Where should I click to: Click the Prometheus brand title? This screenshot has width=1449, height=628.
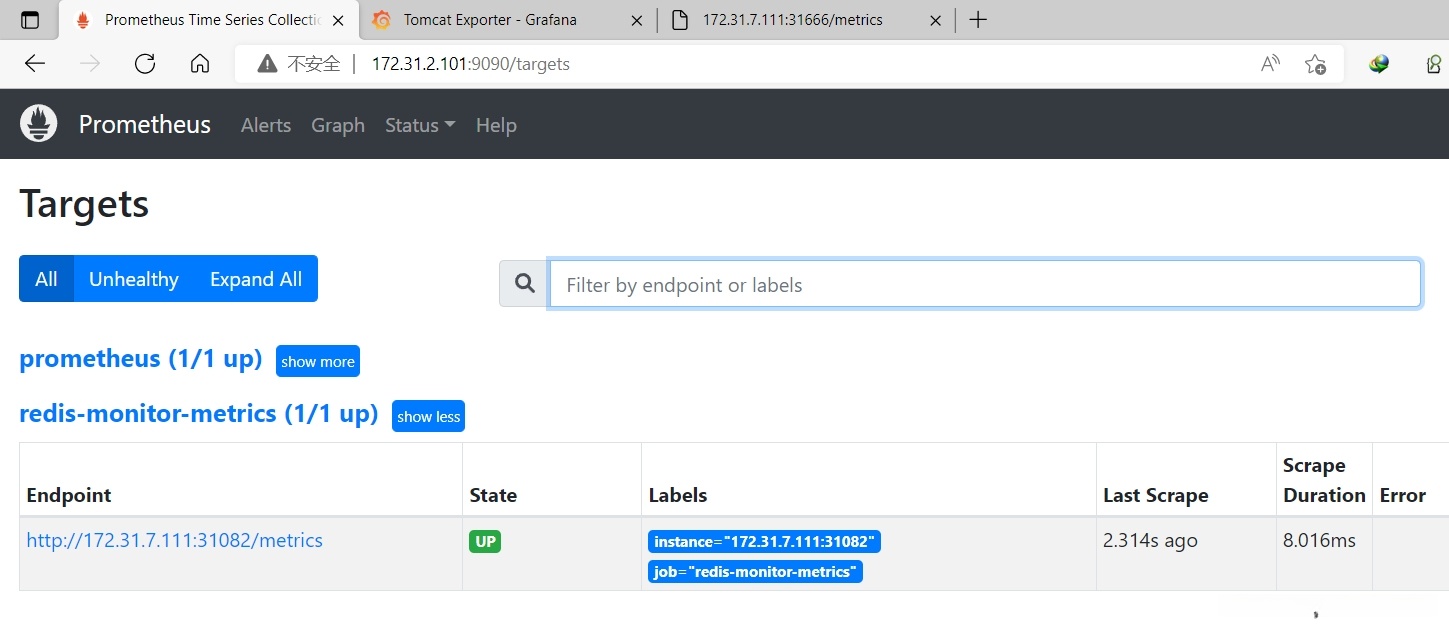pos(145,124)
